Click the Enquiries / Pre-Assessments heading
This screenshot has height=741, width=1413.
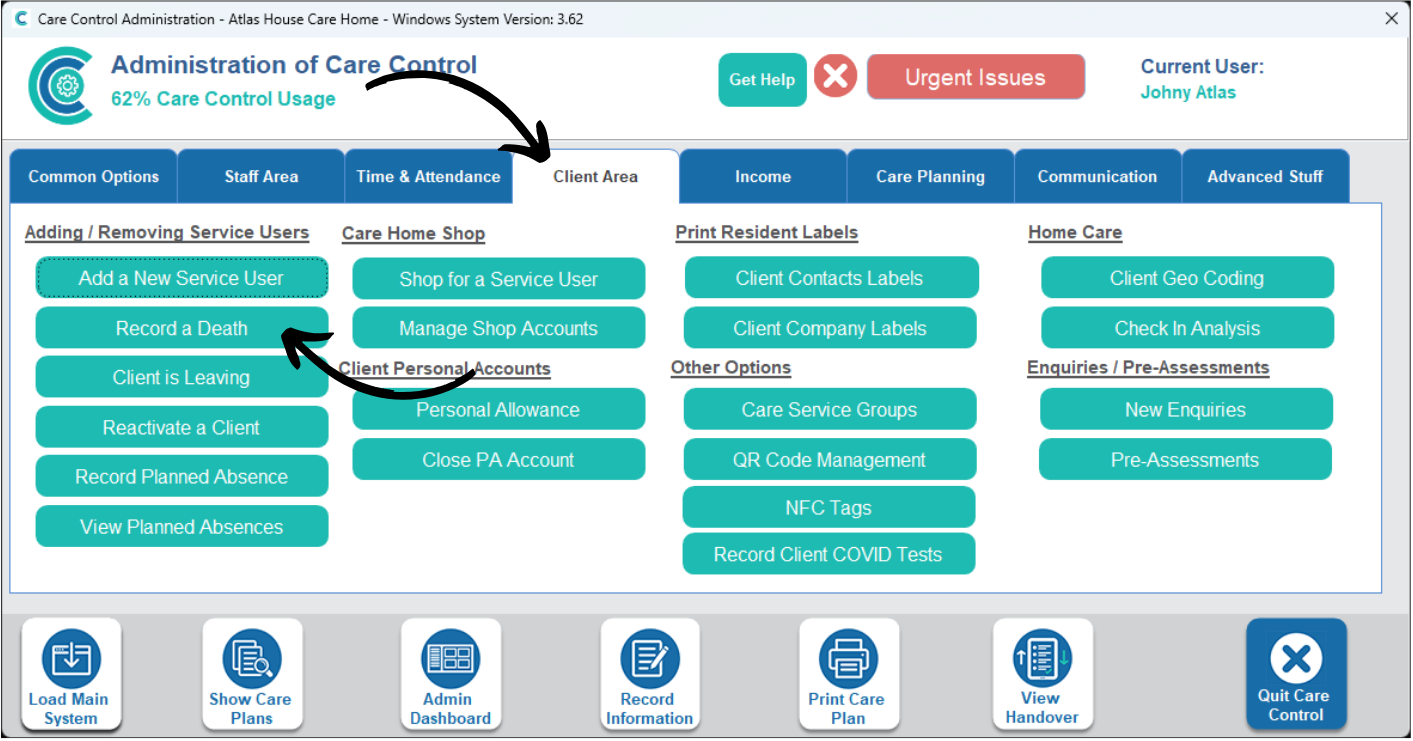coord(1148,367)
